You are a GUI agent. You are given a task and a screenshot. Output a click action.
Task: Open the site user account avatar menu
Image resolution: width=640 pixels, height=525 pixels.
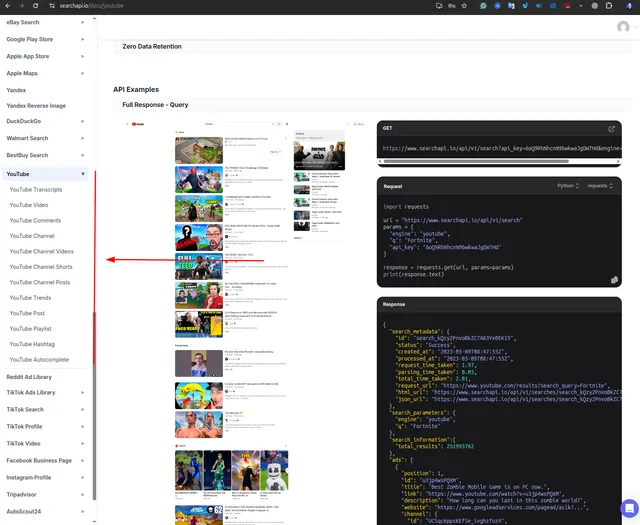click(x=623, y=27)
